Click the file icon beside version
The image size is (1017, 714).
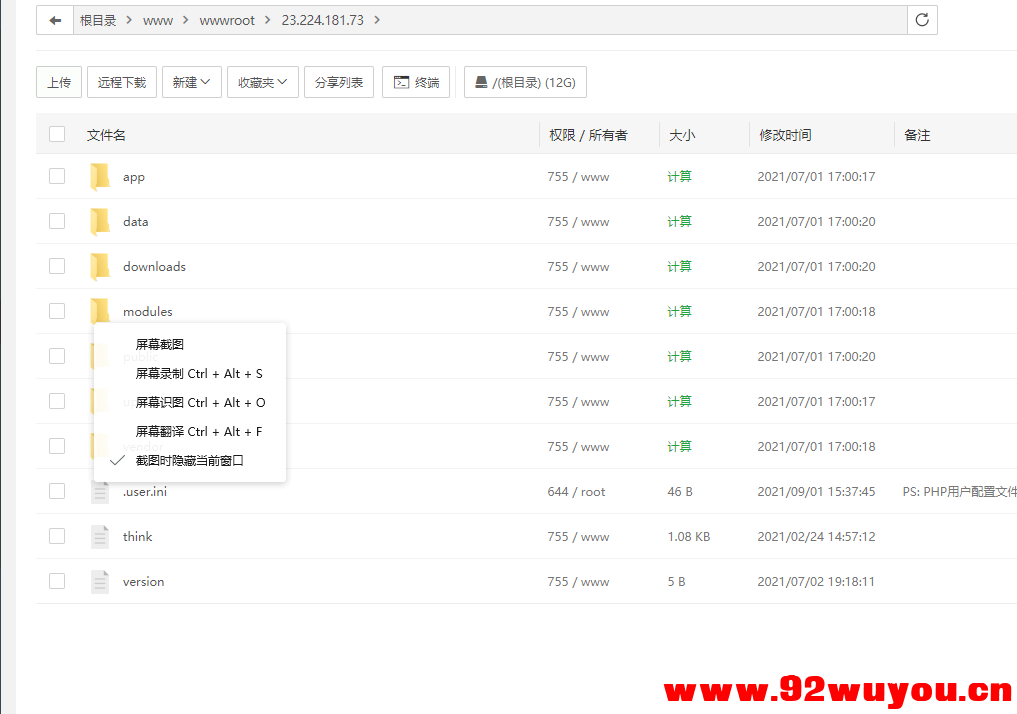coord(100,580)
